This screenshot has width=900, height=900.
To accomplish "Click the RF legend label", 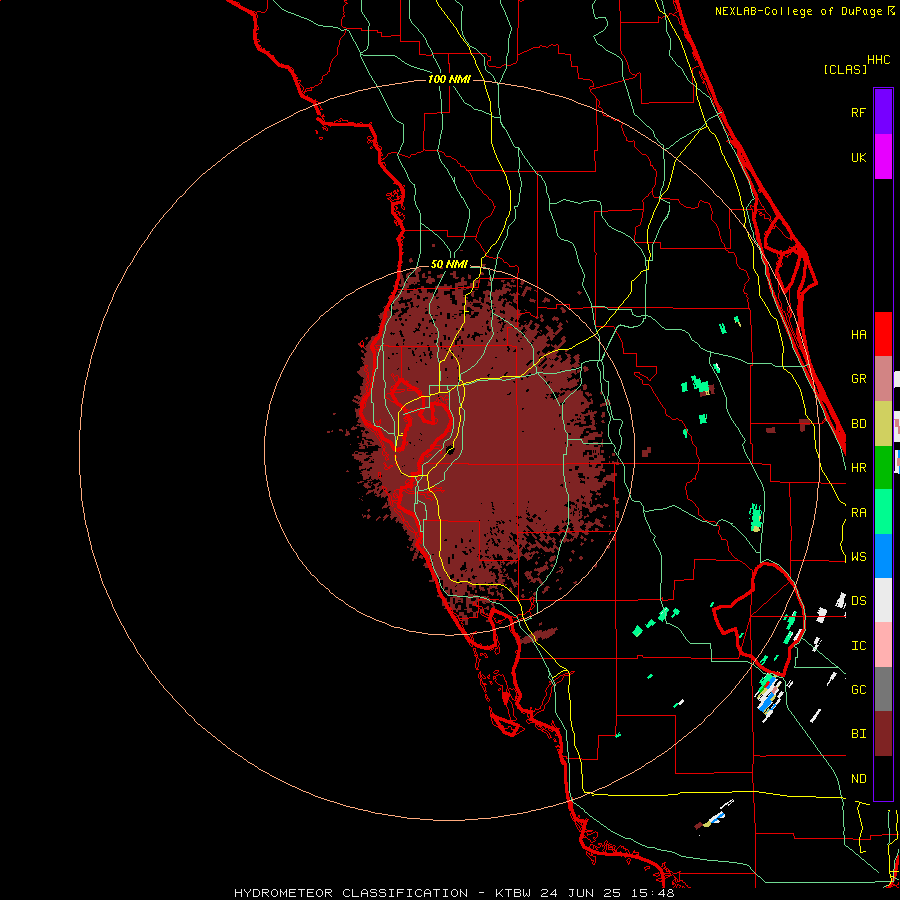I will coord(858,112).
